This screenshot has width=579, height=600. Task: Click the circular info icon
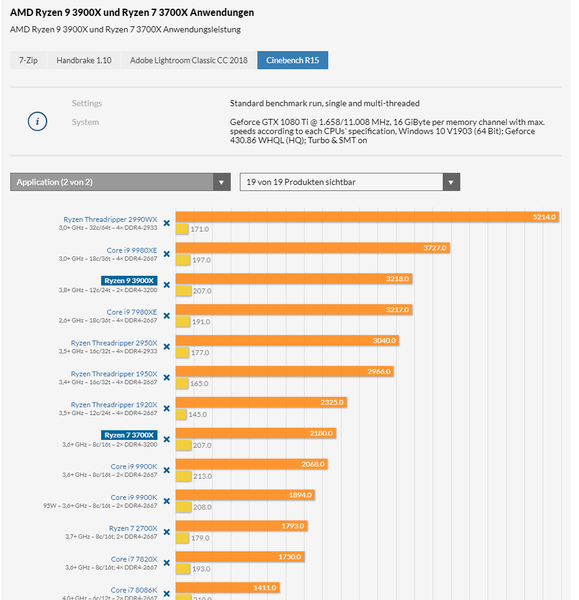click(37, 122)
